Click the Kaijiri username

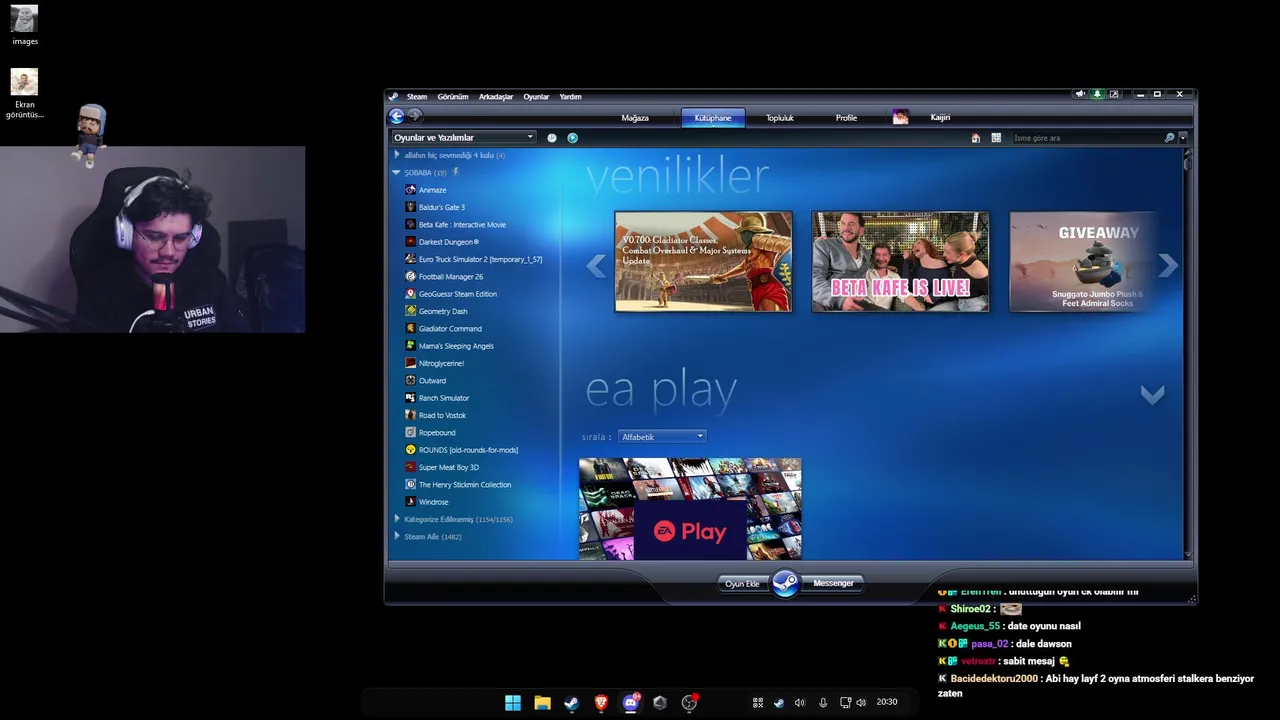(x=940, y=118)
